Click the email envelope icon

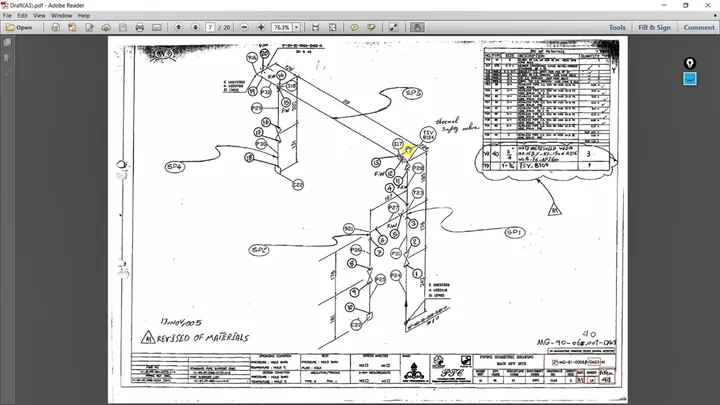click(157, 28)
